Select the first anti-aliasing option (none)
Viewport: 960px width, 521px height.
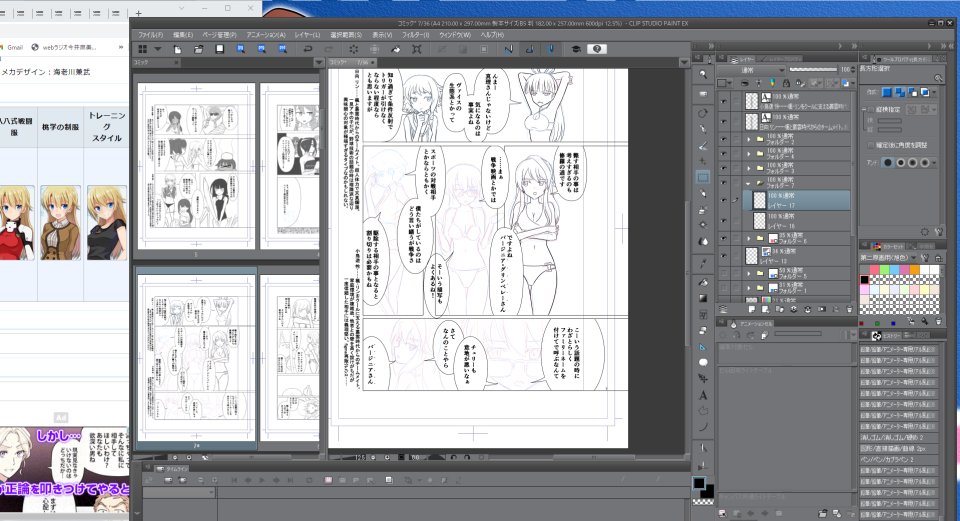pos(888,162)
